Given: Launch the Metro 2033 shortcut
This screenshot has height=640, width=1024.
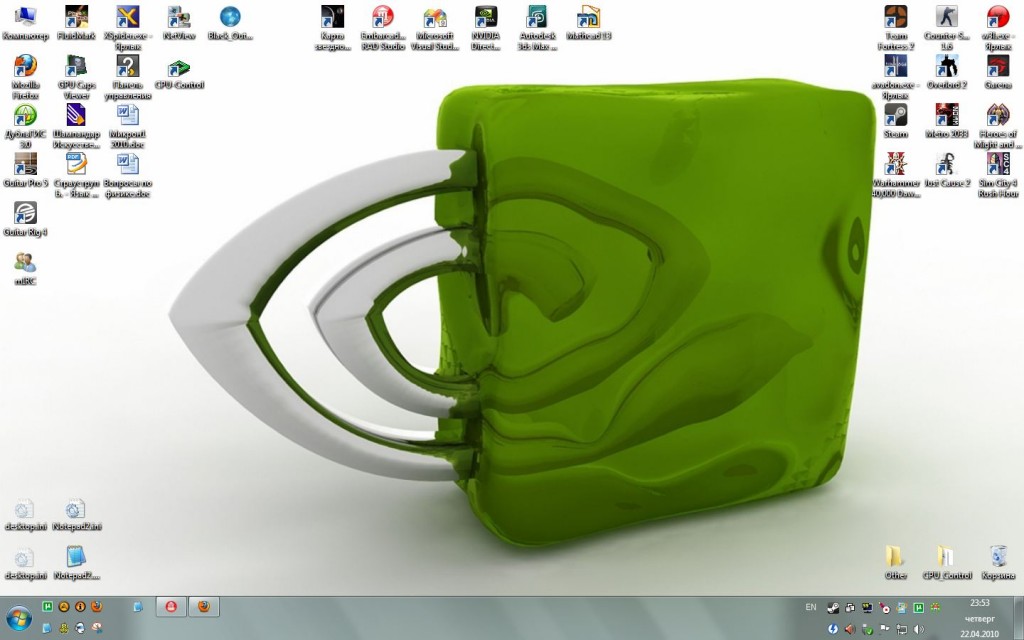Looking at the screenshot, I should pyautogui.click(x=946, y=121).
